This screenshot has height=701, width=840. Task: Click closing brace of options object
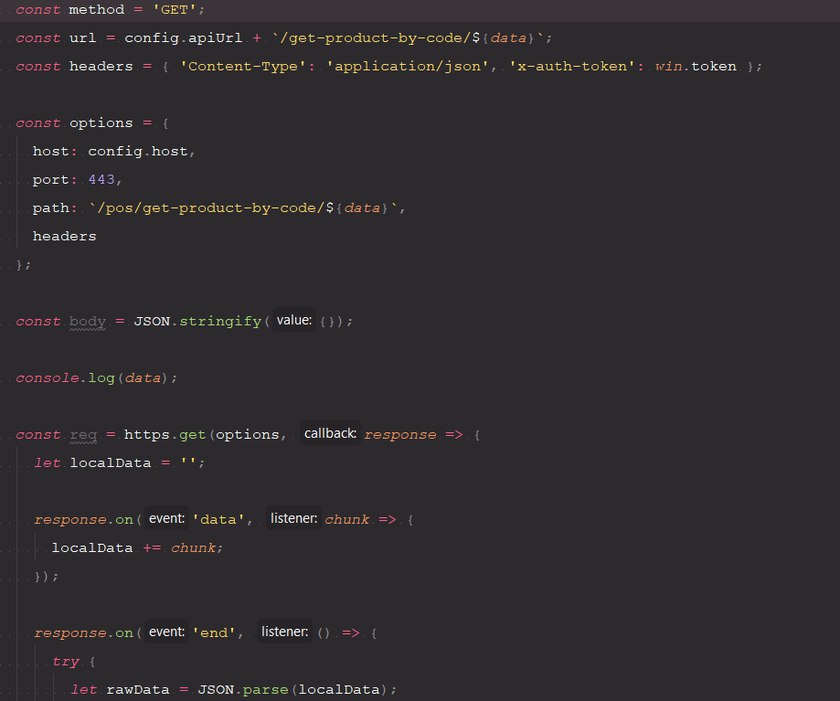pyautogui.click(x=19, y=265)
